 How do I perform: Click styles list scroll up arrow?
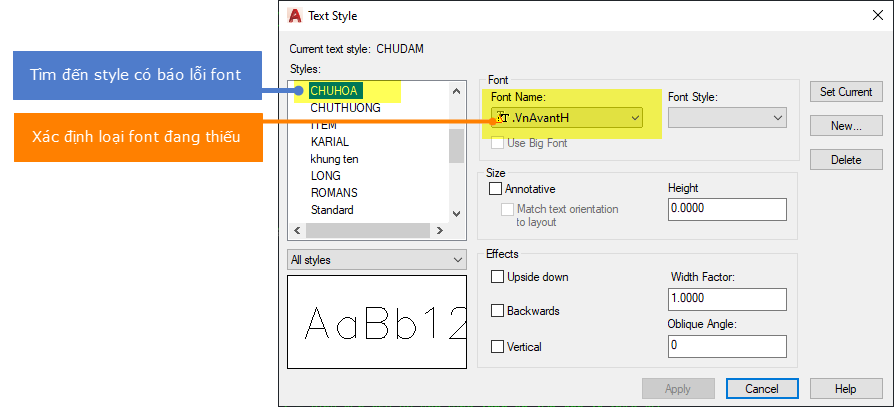(456, 91)
